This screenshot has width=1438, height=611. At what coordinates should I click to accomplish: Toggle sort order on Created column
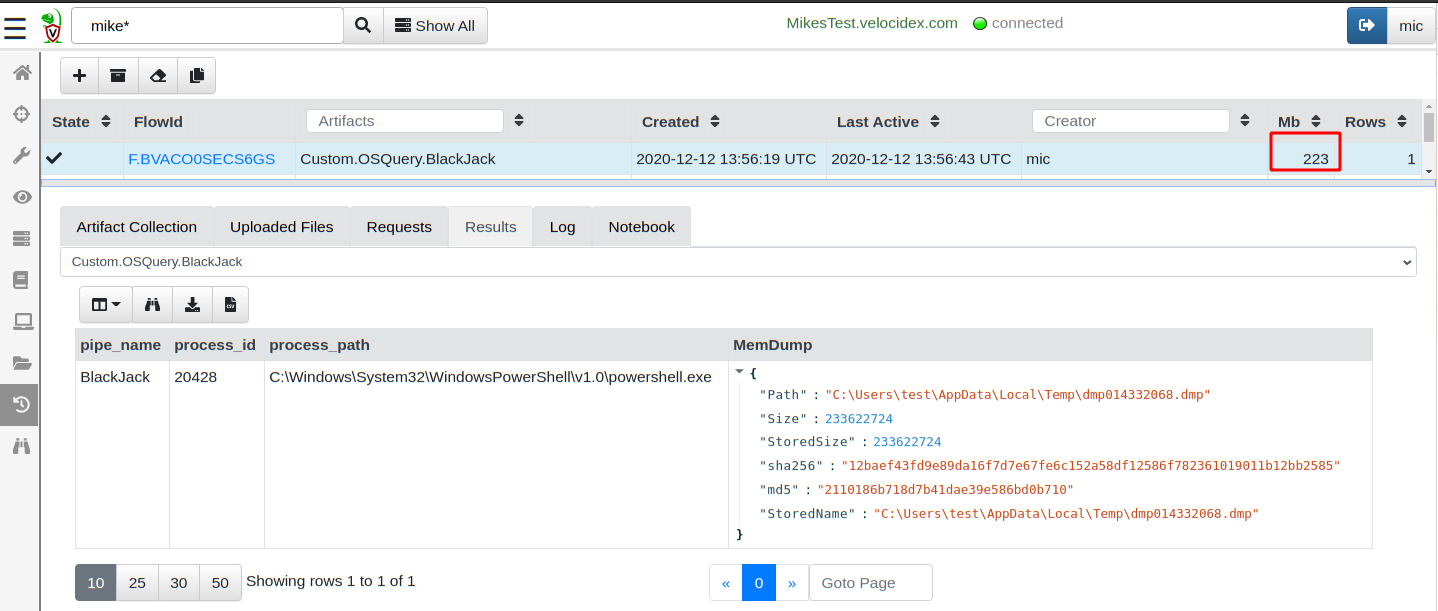715,122
